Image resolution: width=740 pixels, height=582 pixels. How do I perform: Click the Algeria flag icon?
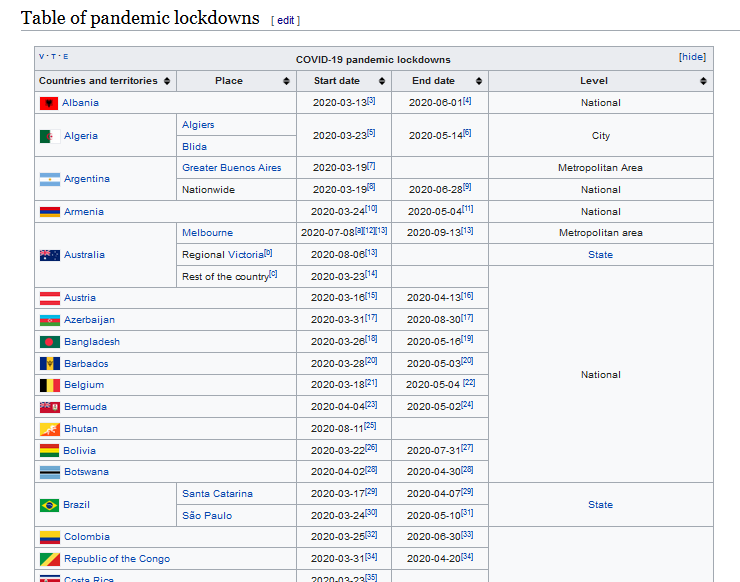pos(50,136)
